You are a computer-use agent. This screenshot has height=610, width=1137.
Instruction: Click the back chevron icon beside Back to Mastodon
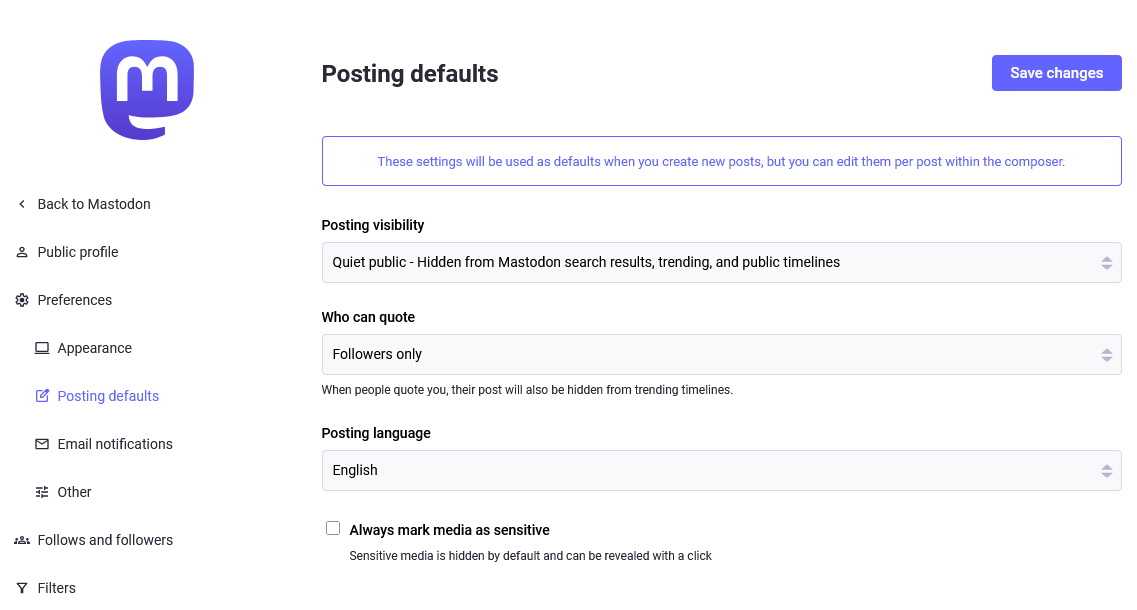[x=22, y=204]
